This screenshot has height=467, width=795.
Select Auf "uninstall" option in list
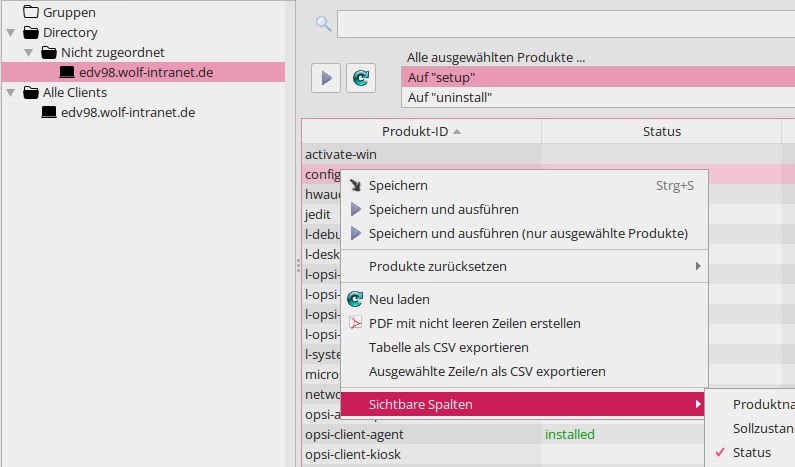pos(598,97)
